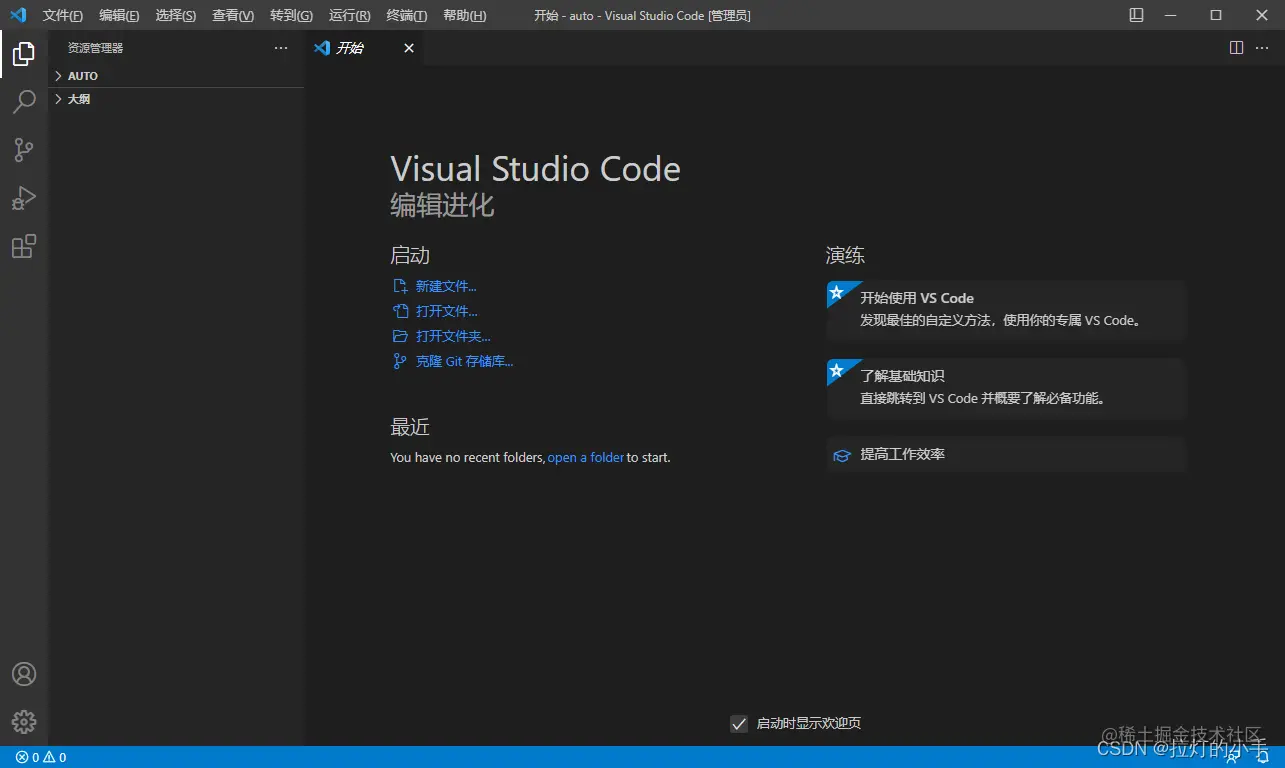Open the Accounts menu icon

pyautogui.click(x=24, y=674)
